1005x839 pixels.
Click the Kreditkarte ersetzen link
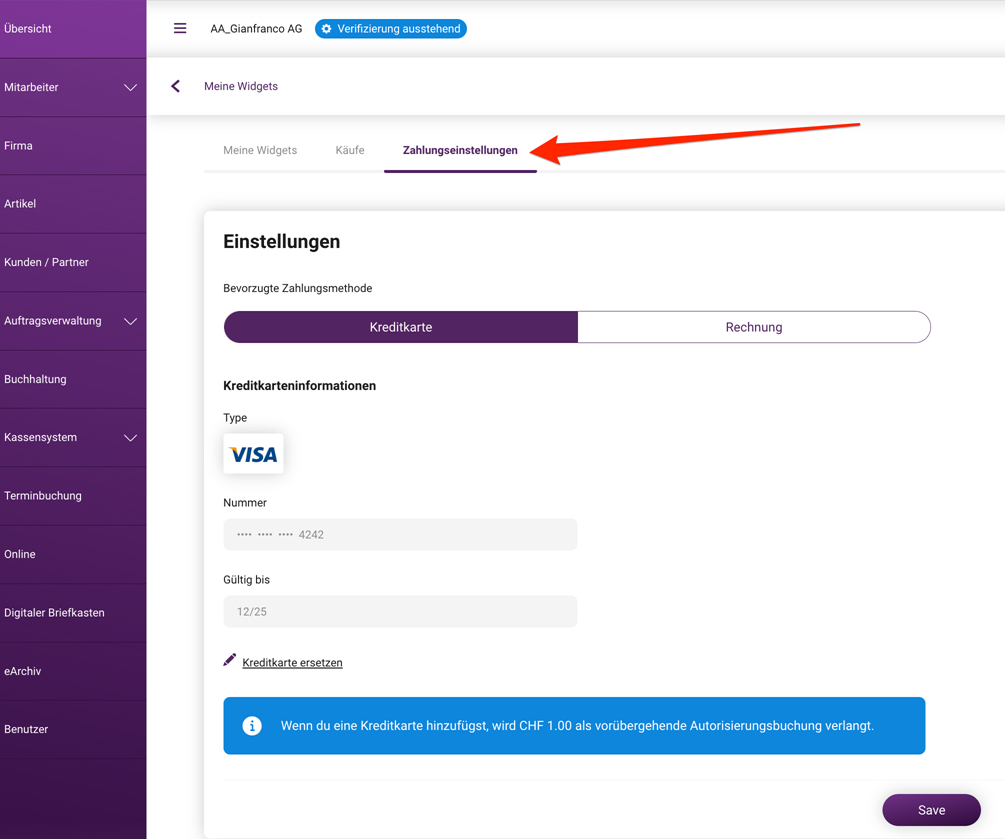click(292, 662)
